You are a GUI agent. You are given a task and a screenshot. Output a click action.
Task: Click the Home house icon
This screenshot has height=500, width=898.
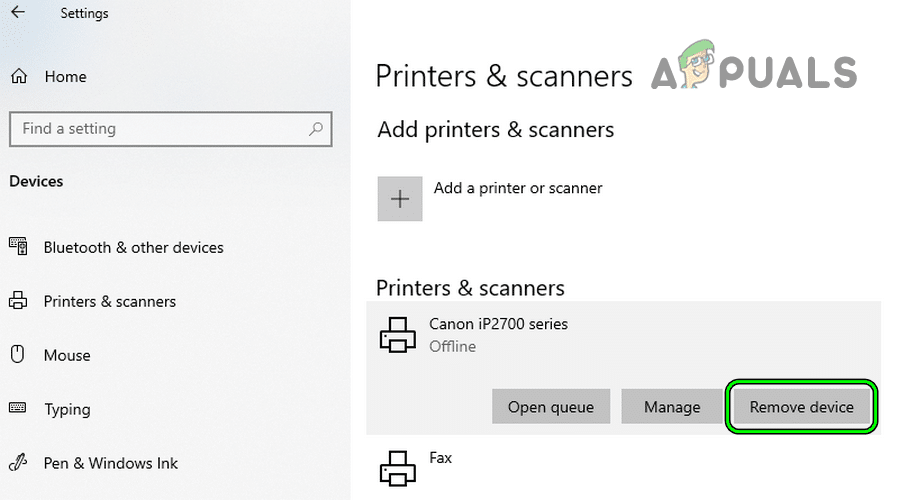coord(18,77)
